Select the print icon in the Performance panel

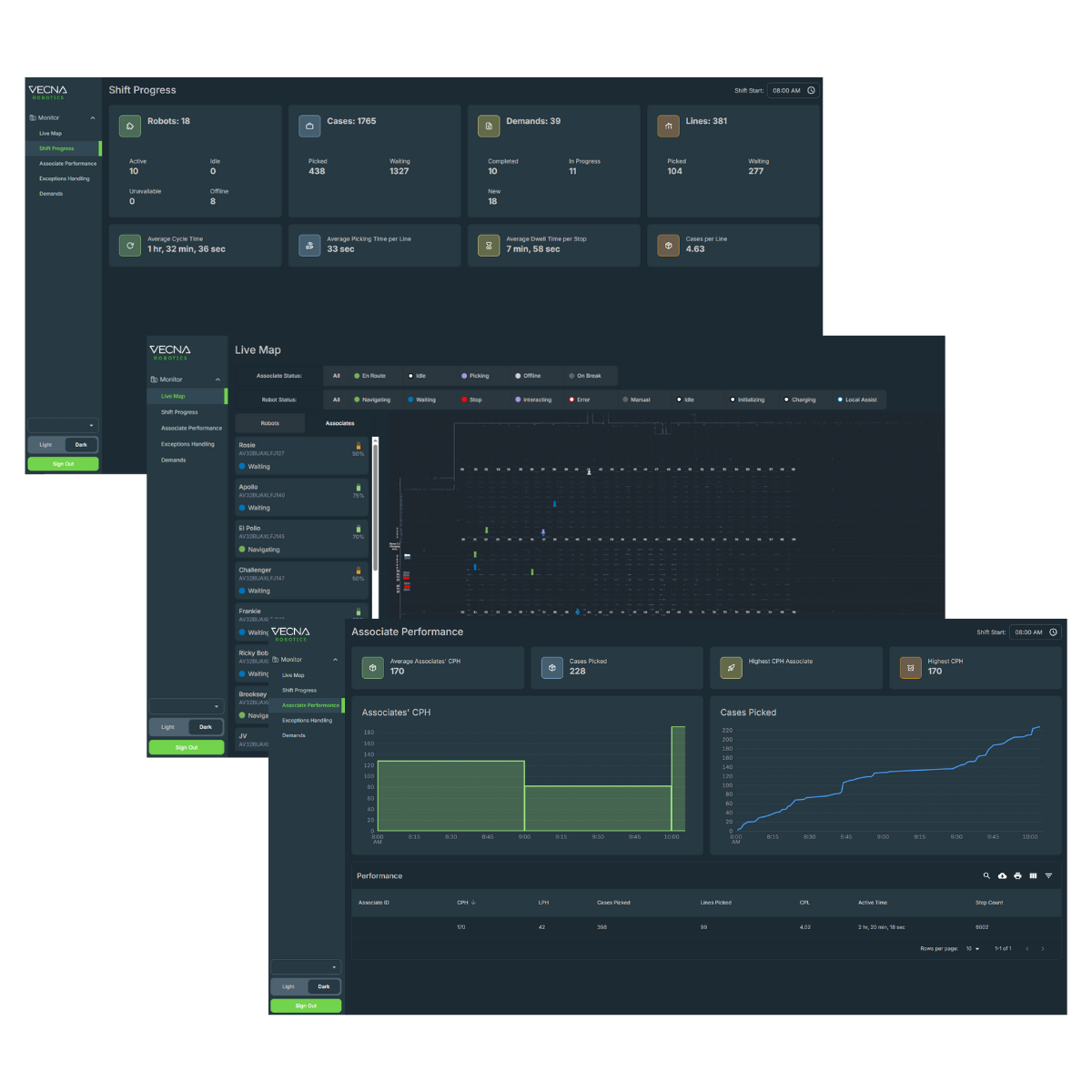[x=1017, y=875]
